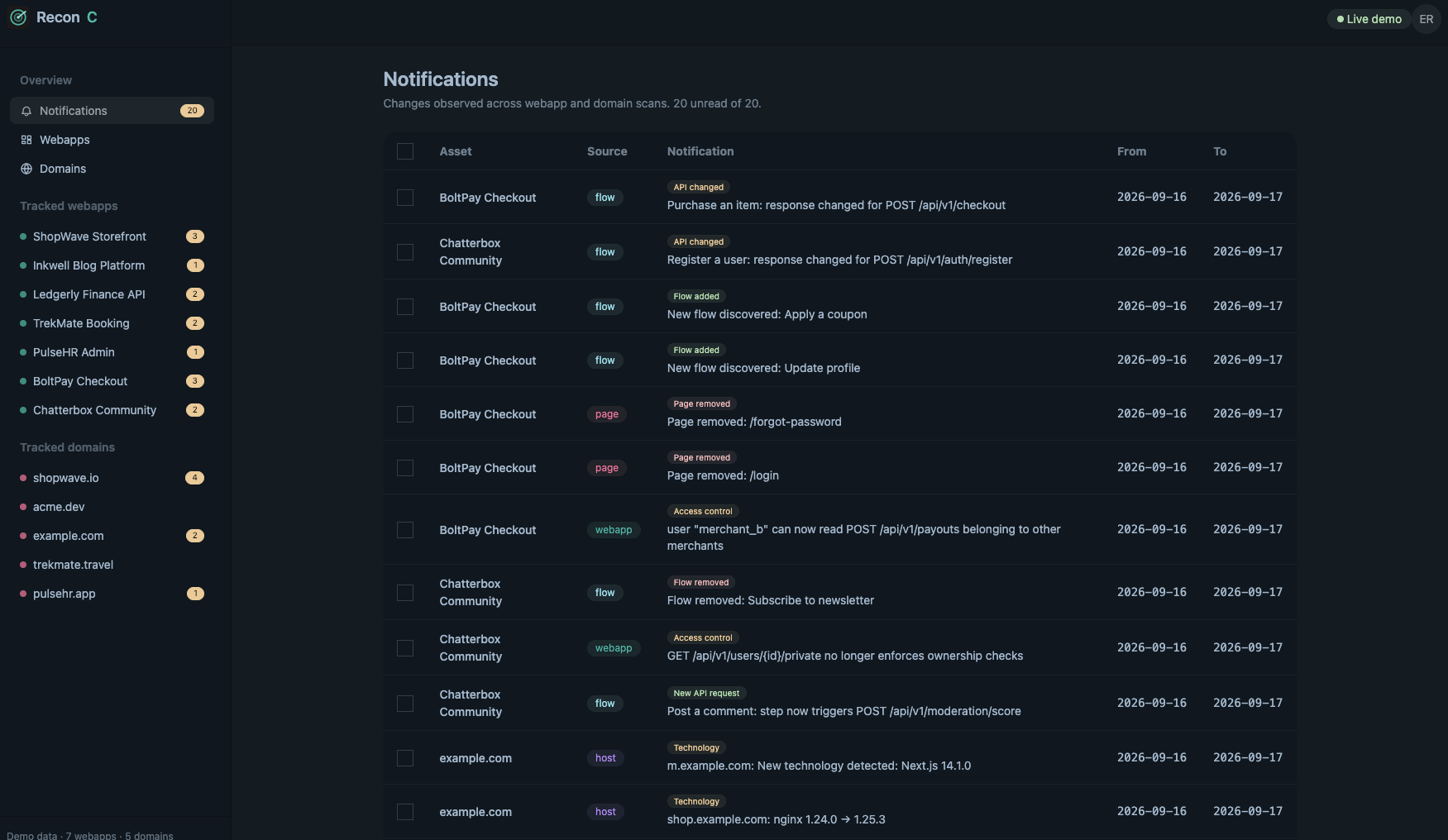
Task: Click the moderation/score New API request notification
Action: [843, 711]
